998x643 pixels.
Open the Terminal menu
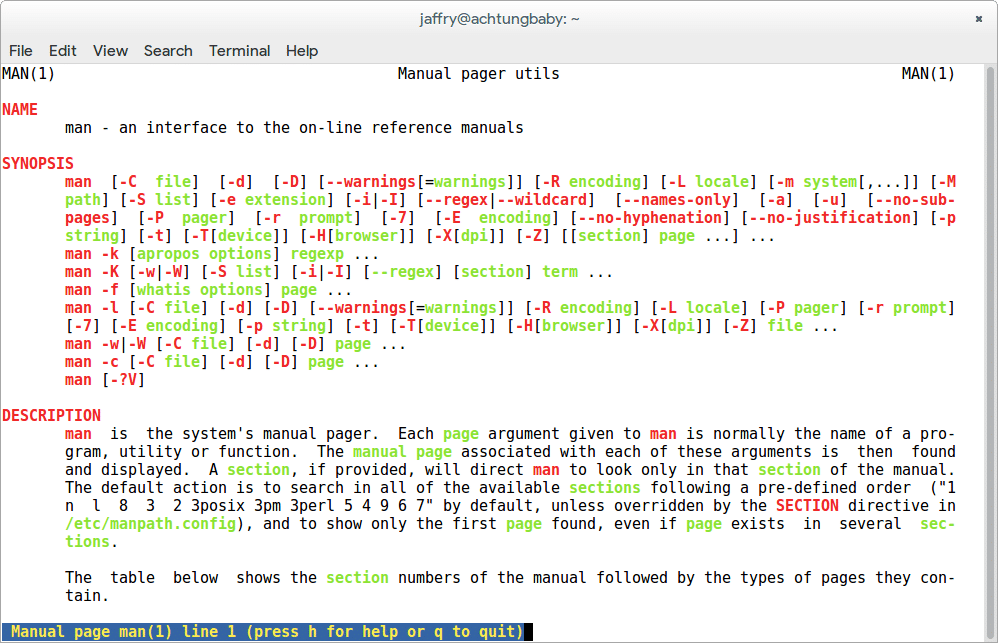coord(239,51)
